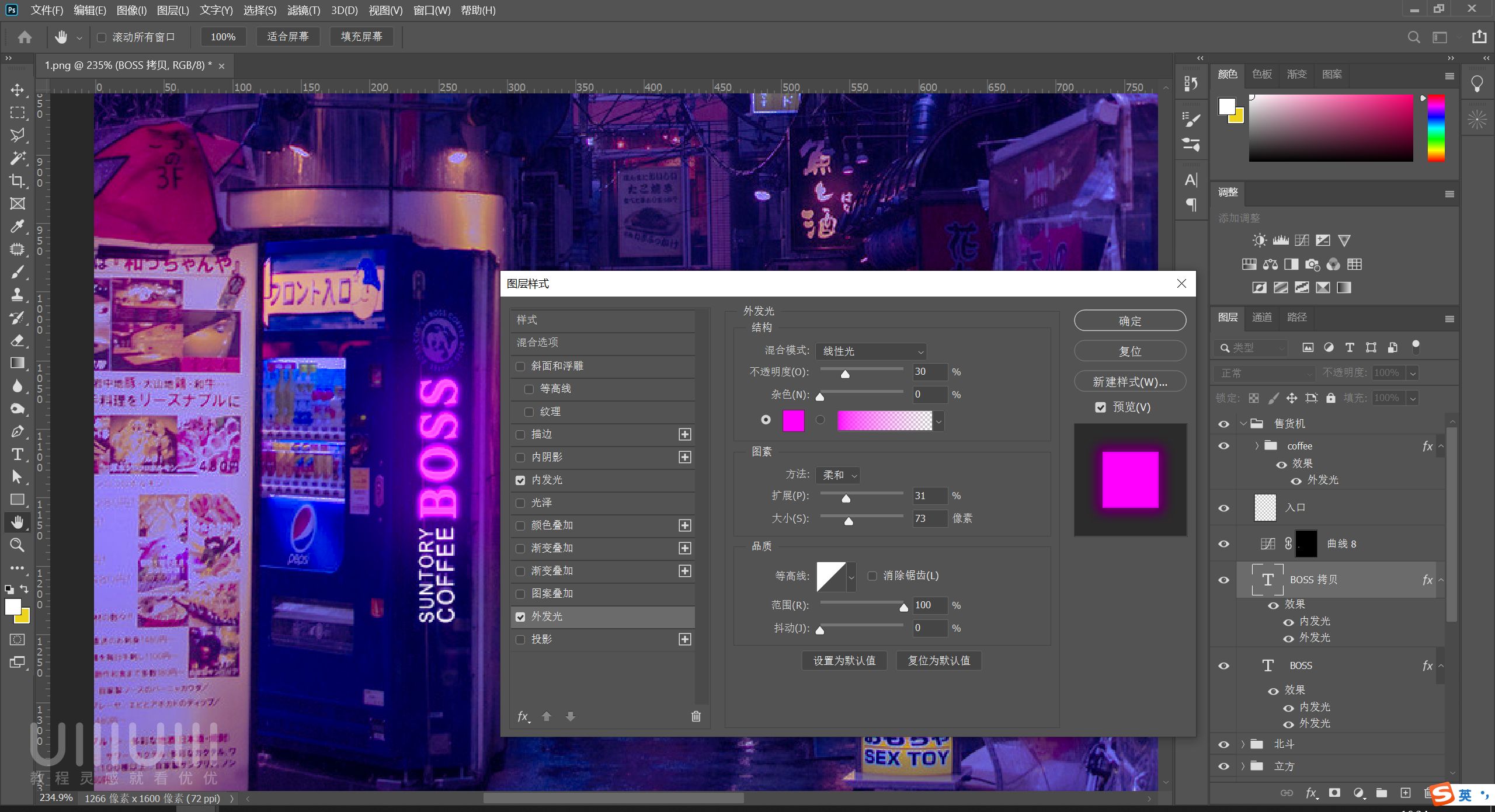1495x812 pixels.
Task: Select the Brush tool
Action: [x=18, y=272]
